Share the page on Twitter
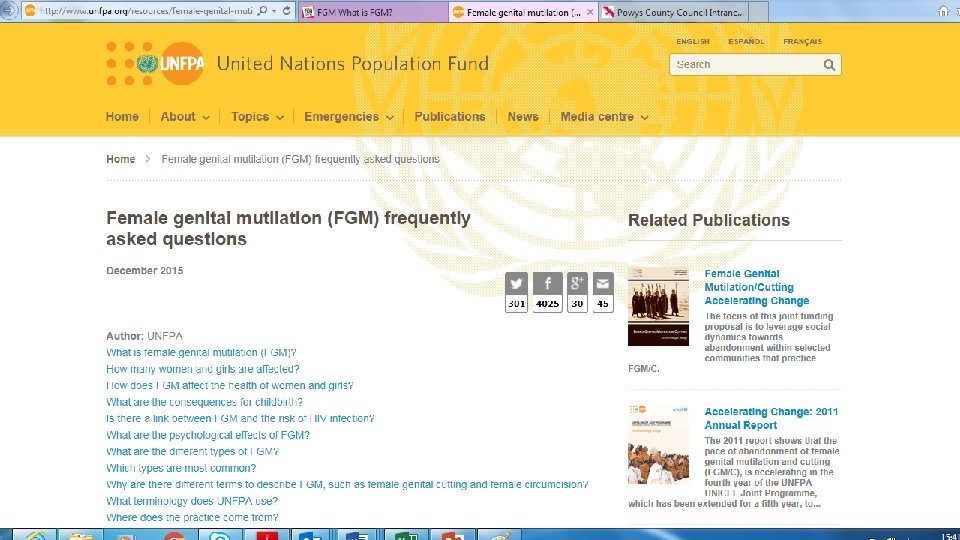Image resolution: width=960 pixels, height=540 pixels. click(516, 283)
